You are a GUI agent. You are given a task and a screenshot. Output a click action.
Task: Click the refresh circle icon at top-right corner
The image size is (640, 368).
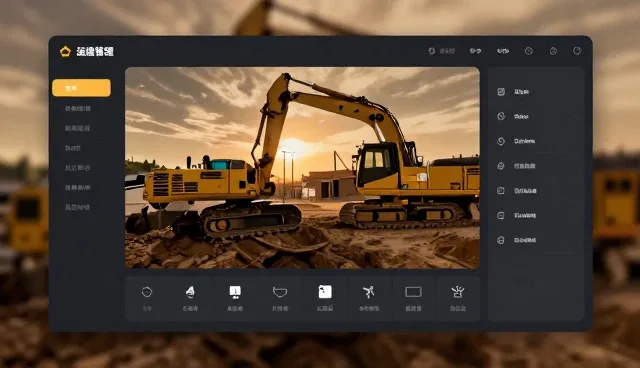577,51
